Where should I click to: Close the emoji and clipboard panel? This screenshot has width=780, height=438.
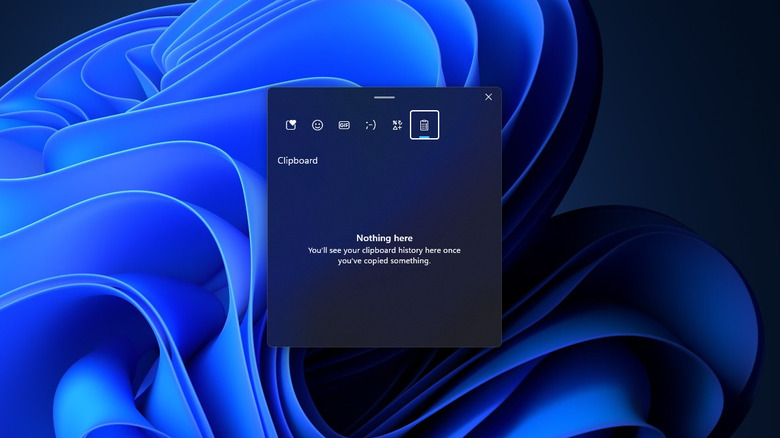click(488, 97)
